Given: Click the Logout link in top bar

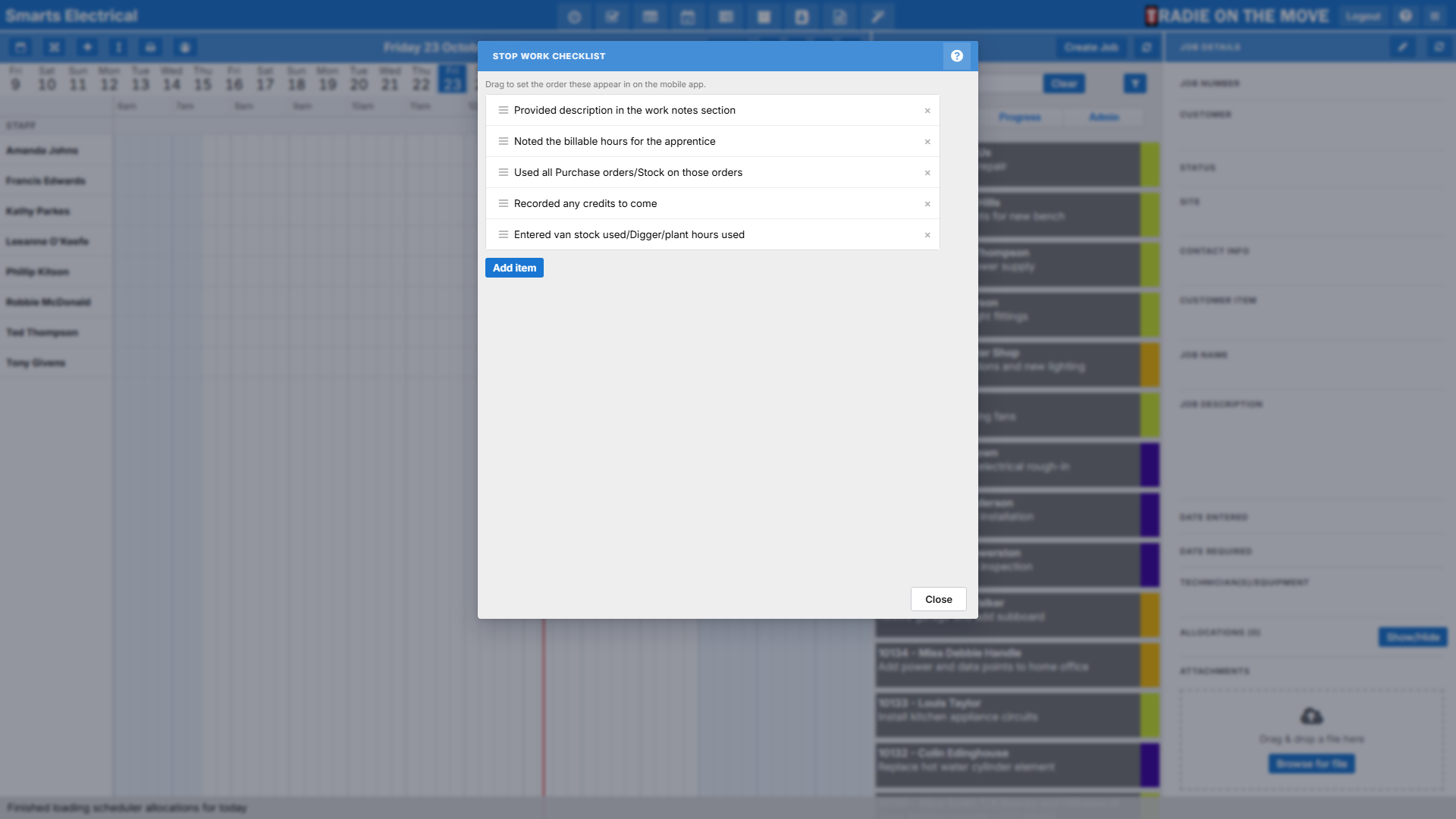Looking at the screenshot, I should pos(1363,16).
